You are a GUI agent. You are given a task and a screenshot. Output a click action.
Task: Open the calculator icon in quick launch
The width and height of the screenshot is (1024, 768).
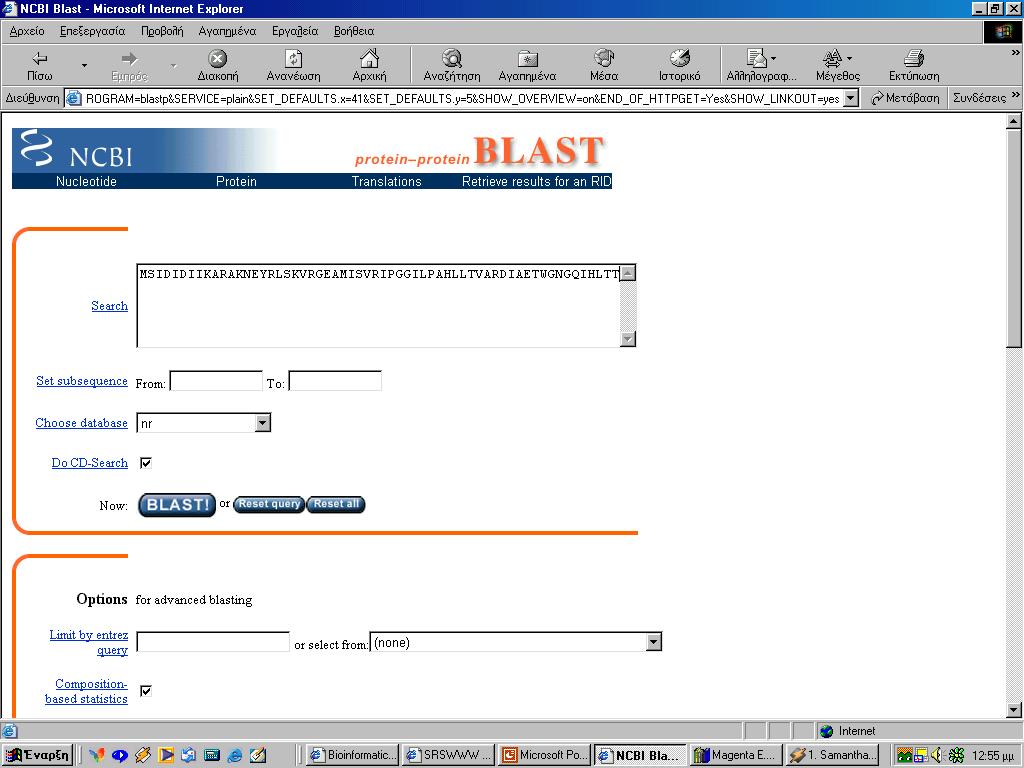point(212,755)
